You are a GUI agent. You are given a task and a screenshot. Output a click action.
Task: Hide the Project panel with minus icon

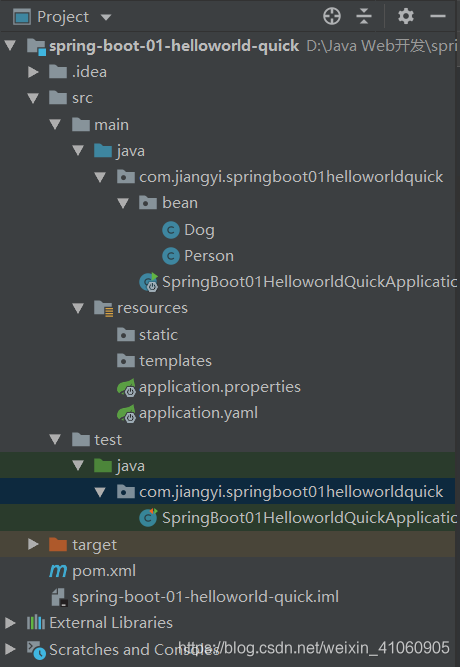437,17
